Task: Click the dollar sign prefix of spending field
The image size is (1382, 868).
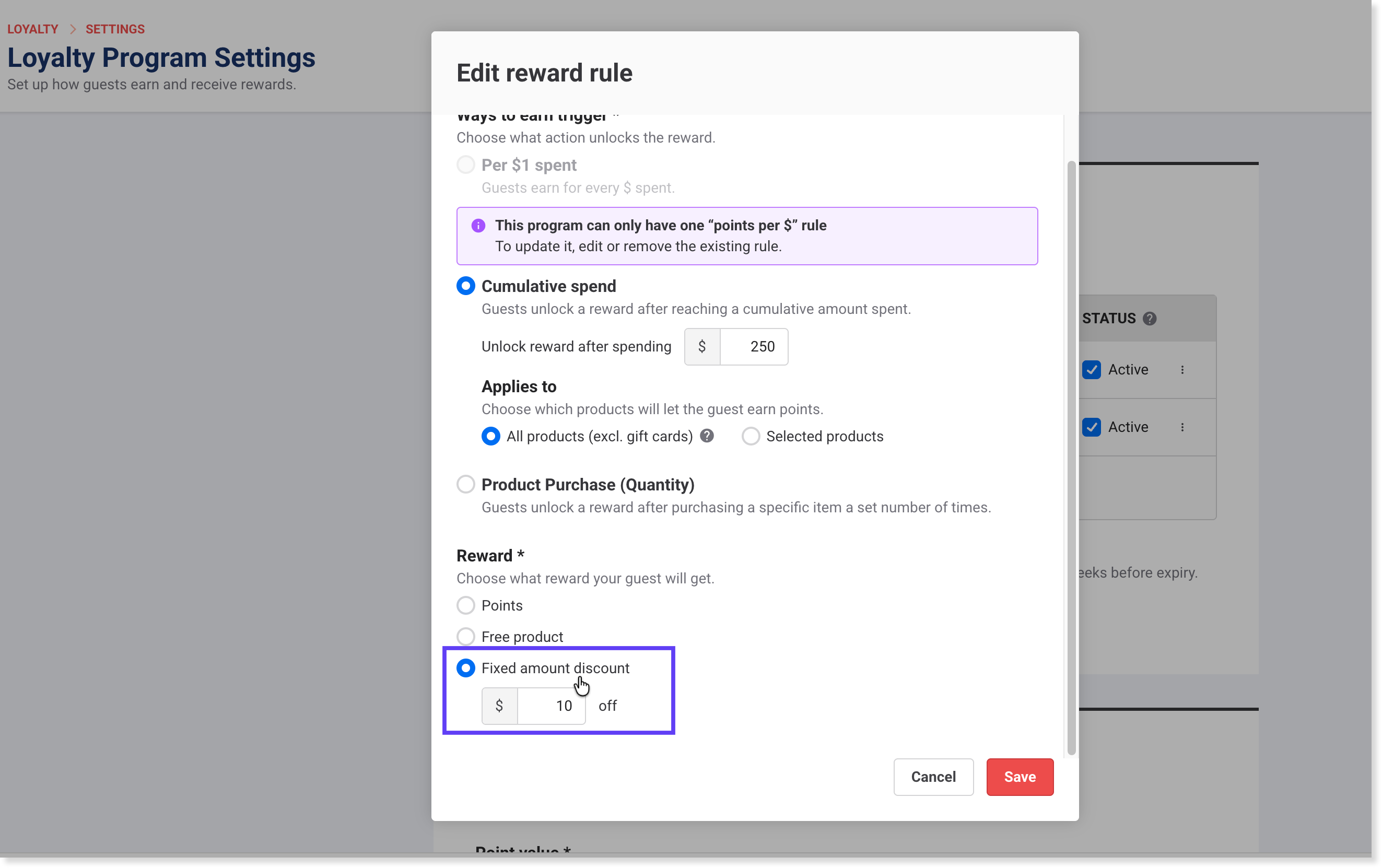Action: pyautogui.click(x=702, y=346)
